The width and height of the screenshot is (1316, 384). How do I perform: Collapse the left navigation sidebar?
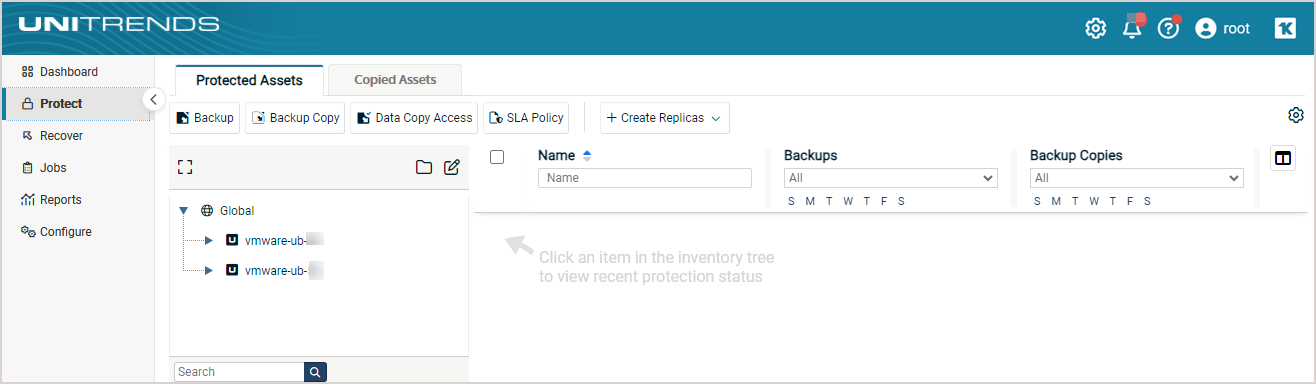tap(153, 99)
